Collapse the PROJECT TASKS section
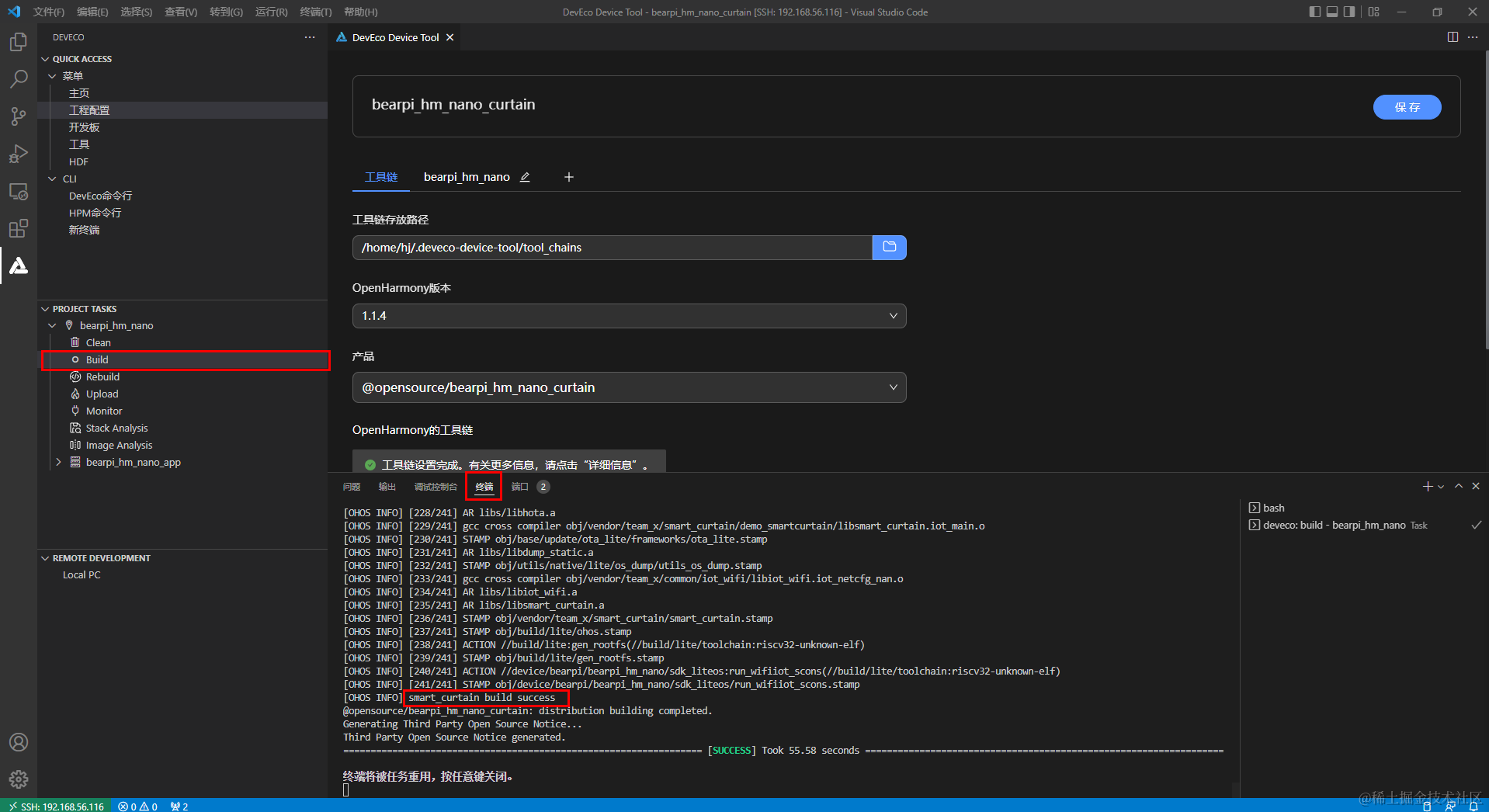Screen dimensions: 1489x812 tap(45, 309)
